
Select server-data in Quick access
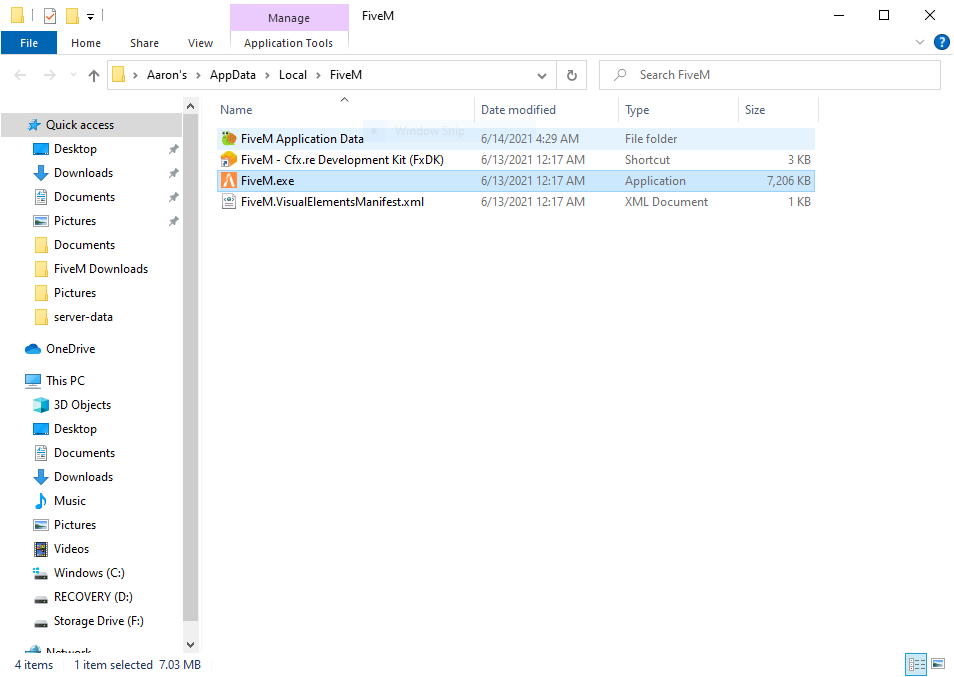pyautogui.click(x=83, y=317)
